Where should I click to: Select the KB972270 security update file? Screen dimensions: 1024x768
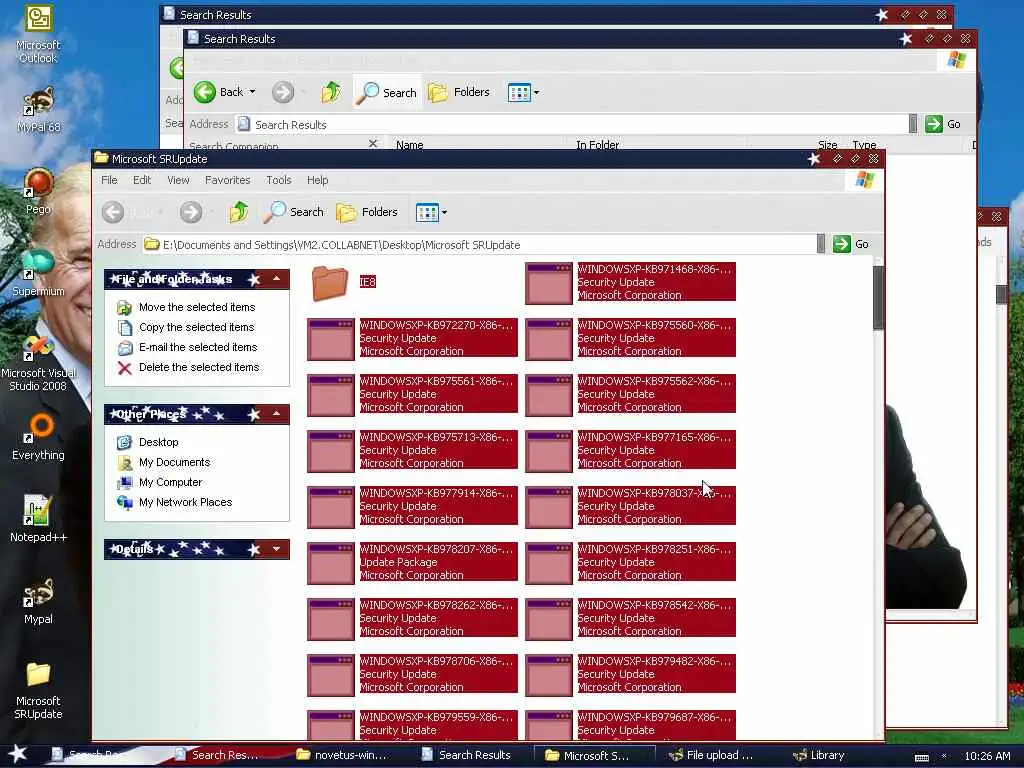pos(412,339)
